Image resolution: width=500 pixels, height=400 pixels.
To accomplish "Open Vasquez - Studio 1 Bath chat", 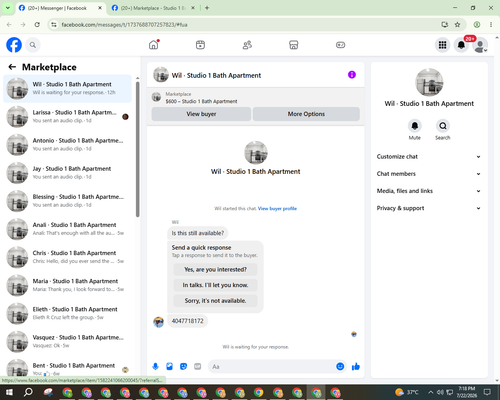I will point(68,341).
